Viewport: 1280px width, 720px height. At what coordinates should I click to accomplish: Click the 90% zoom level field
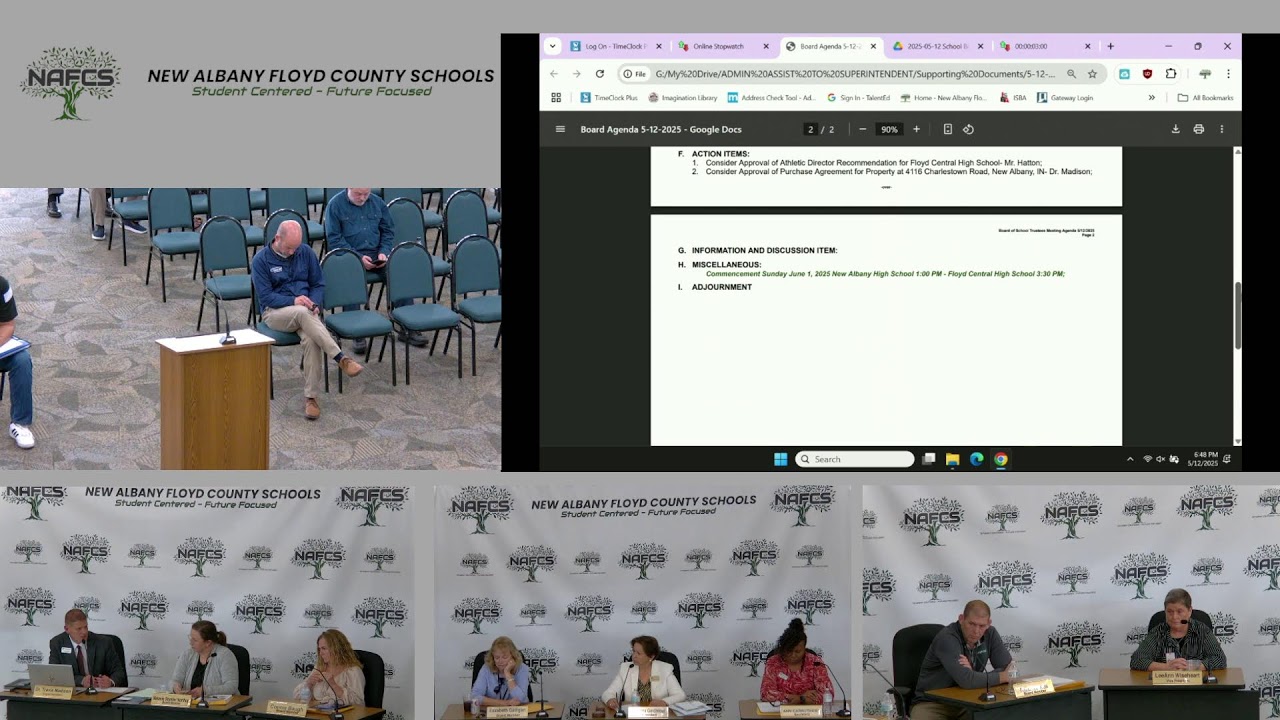[x=888, y=129]
